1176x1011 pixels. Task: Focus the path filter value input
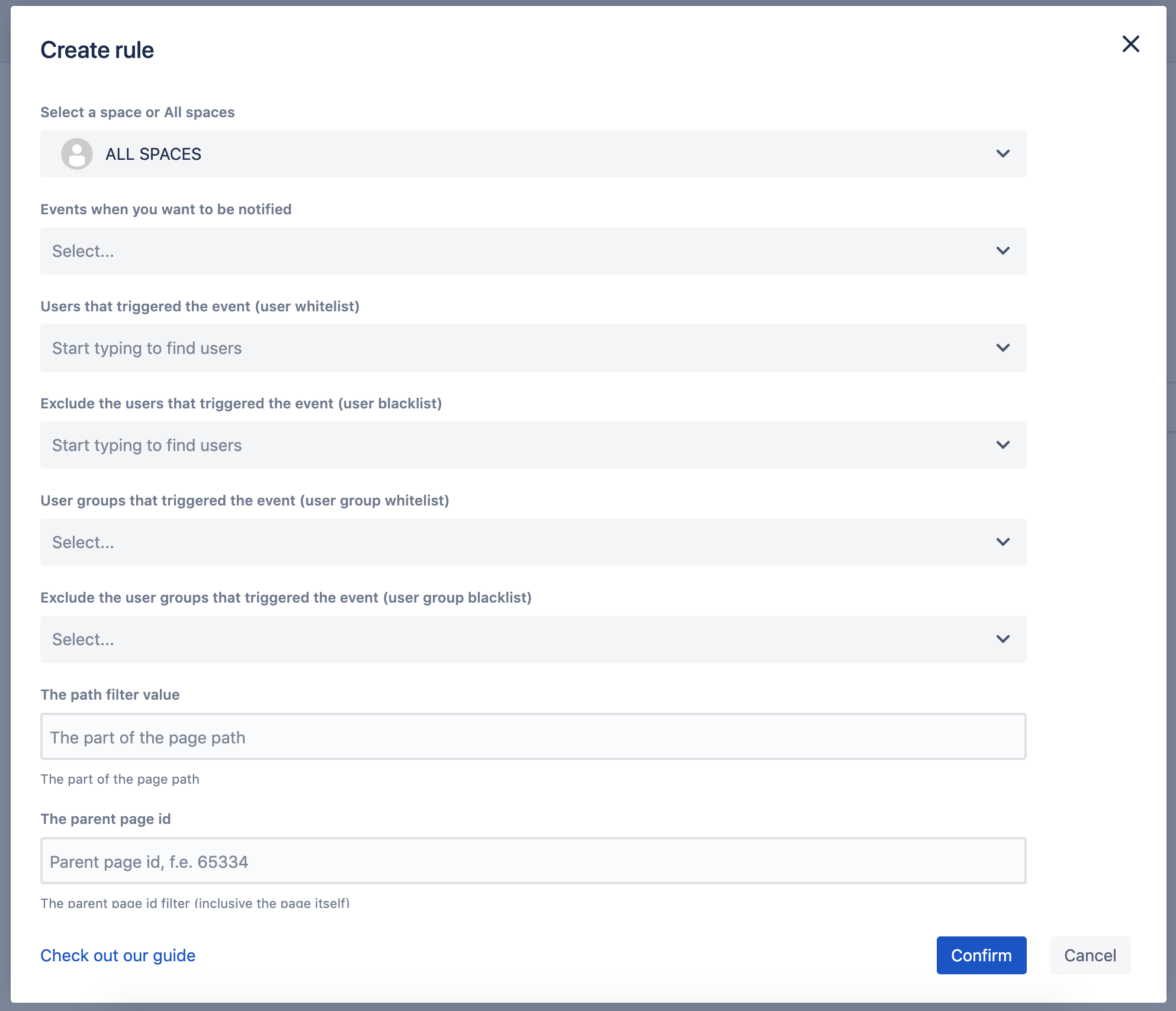533,737
